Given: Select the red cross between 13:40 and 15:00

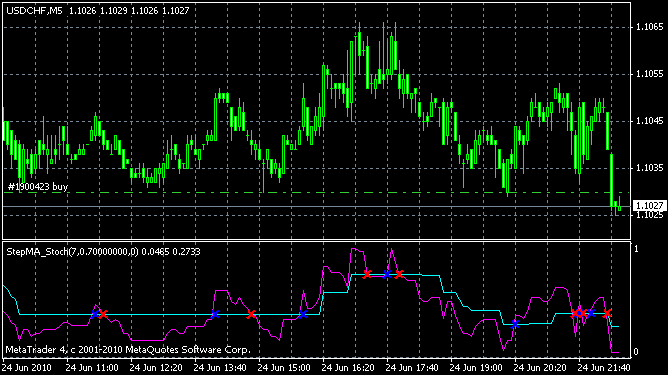Looking at the screenshot, I should point(251,314).
